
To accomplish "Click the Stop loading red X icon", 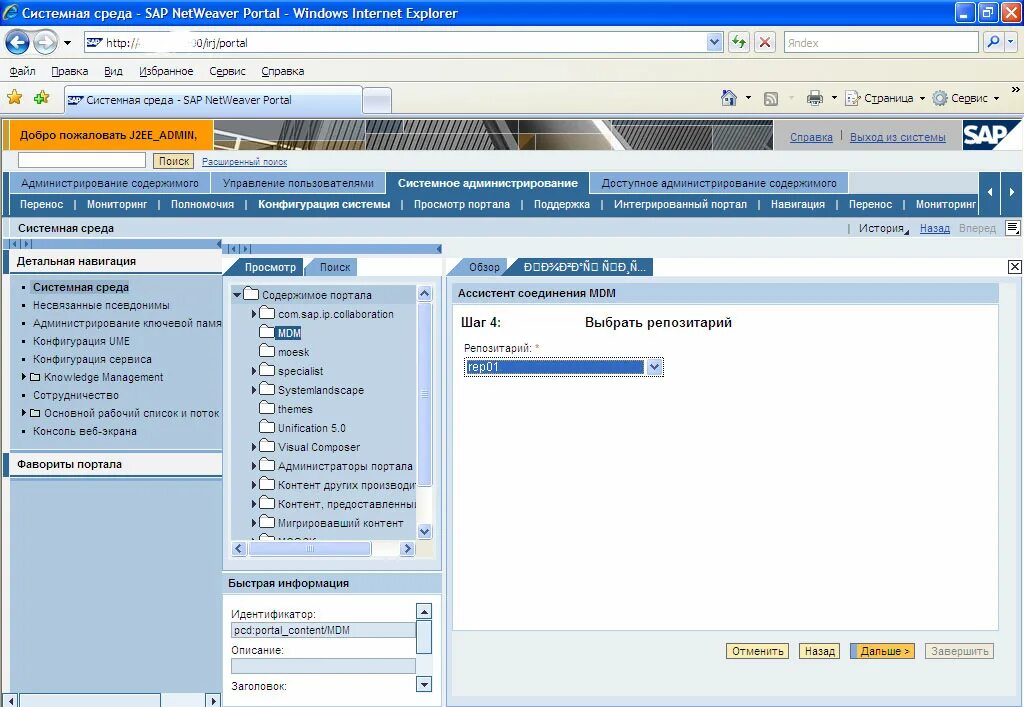I will coord(765,43).
